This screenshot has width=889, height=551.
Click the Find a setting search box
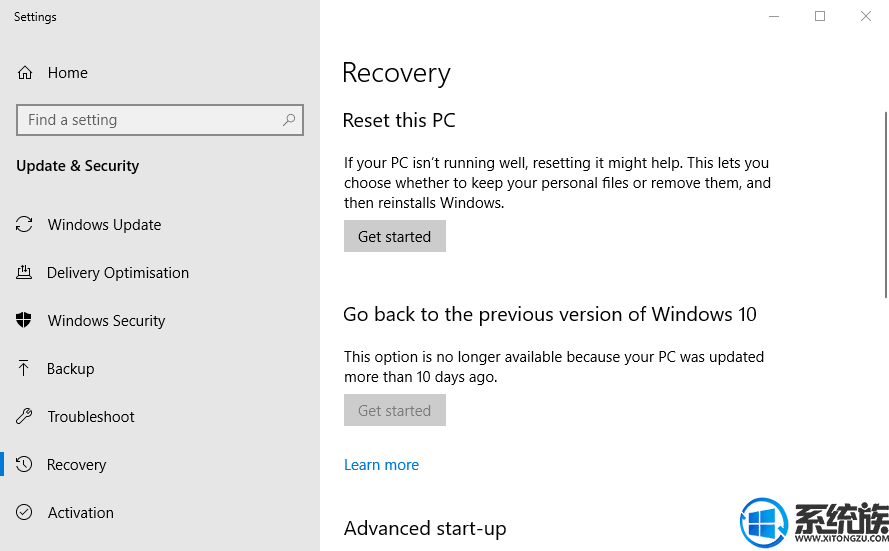tap(160, 120)
